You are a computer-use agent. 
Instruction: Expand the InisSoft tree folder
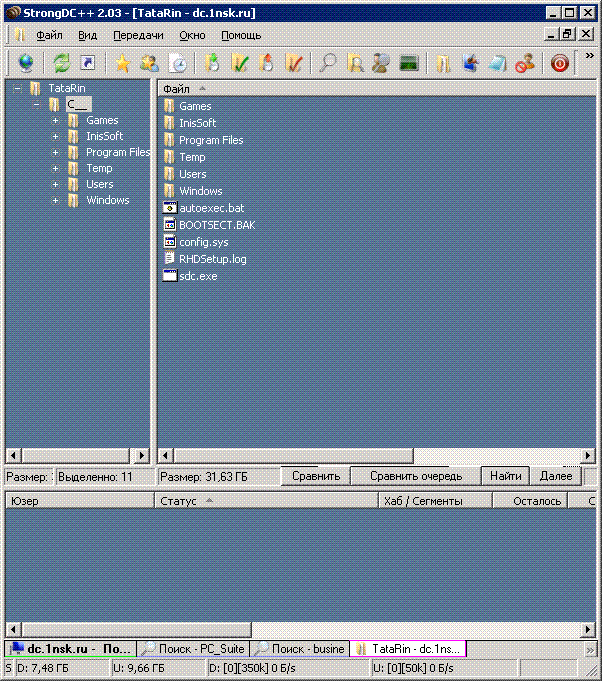pyautogui.click(x=55, y=136)
